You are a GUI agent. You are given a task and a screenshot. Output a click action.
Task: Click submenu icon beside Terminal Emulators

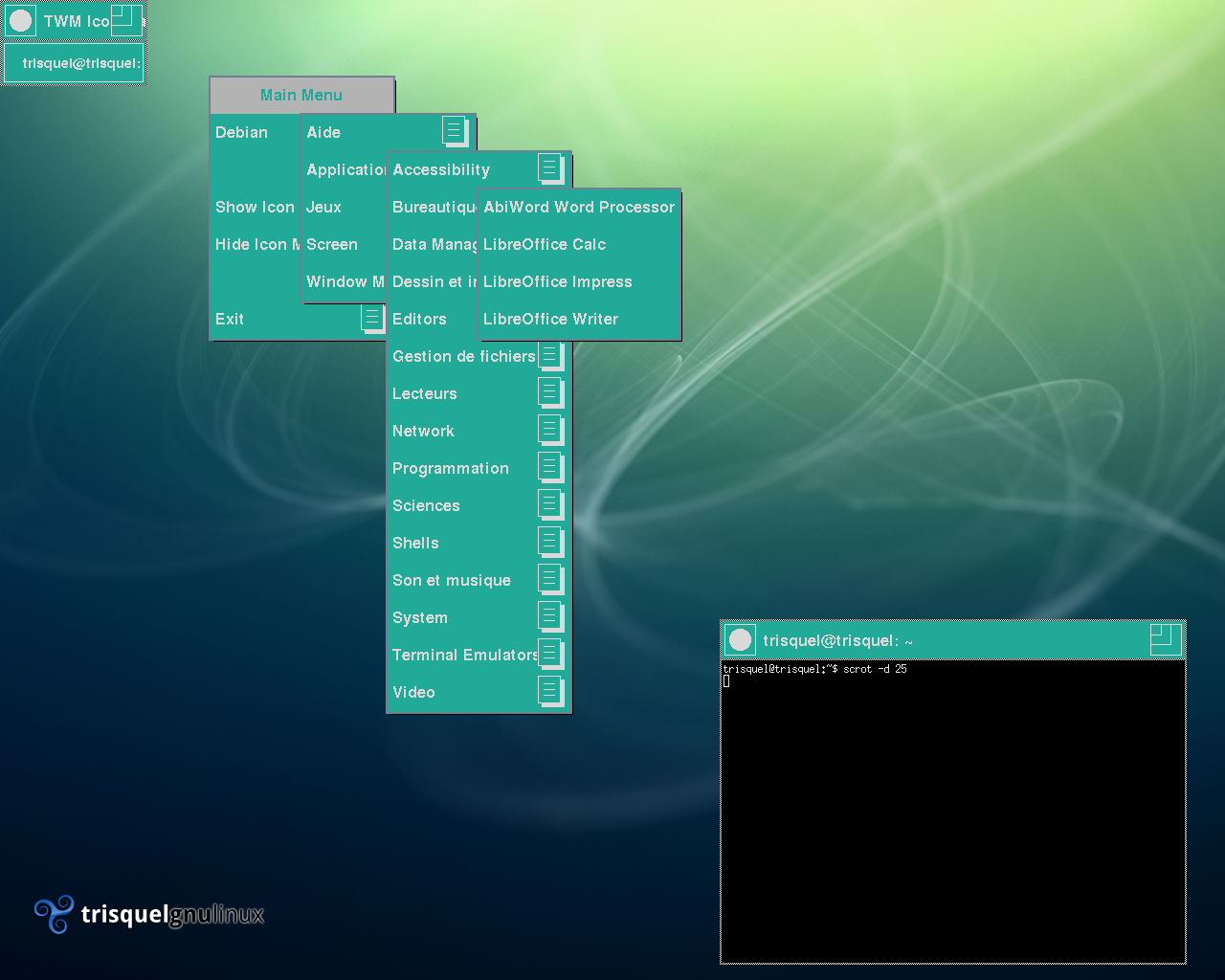[x=550, y=654]
